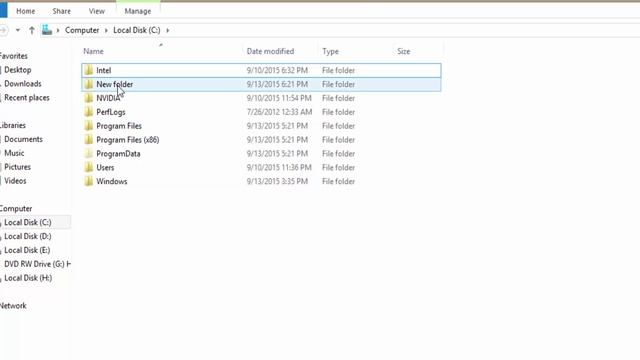Sort by the Size column header
Viewport: 640px width, 360px height.
pyautogui.click(x=404, y=51)
